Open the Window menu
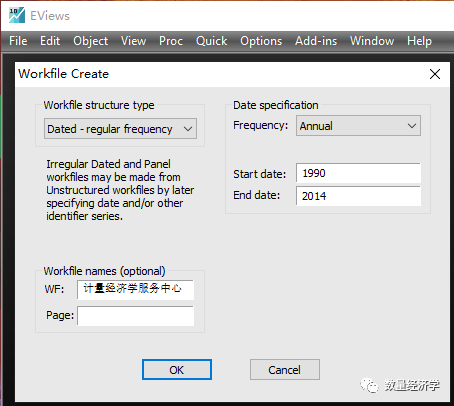 pyautogui.click(x=372, y=41)
